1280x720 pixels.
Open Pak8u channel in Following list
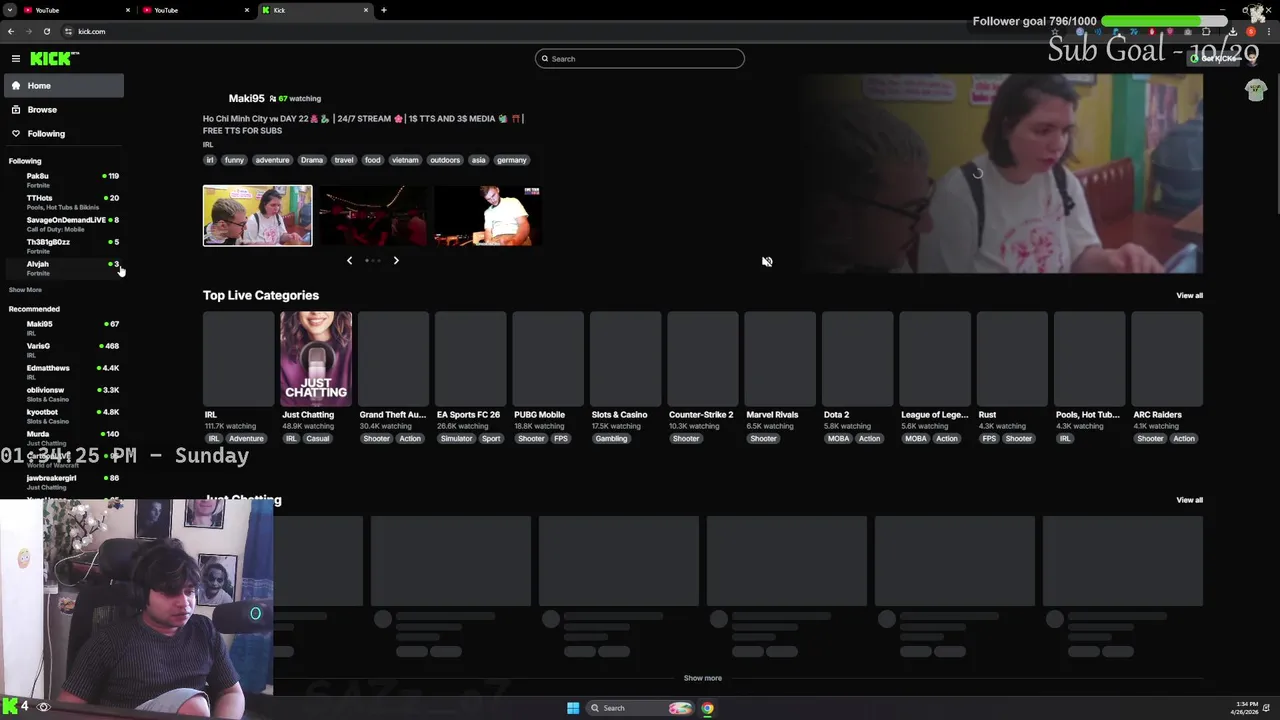tap(64, 180)
